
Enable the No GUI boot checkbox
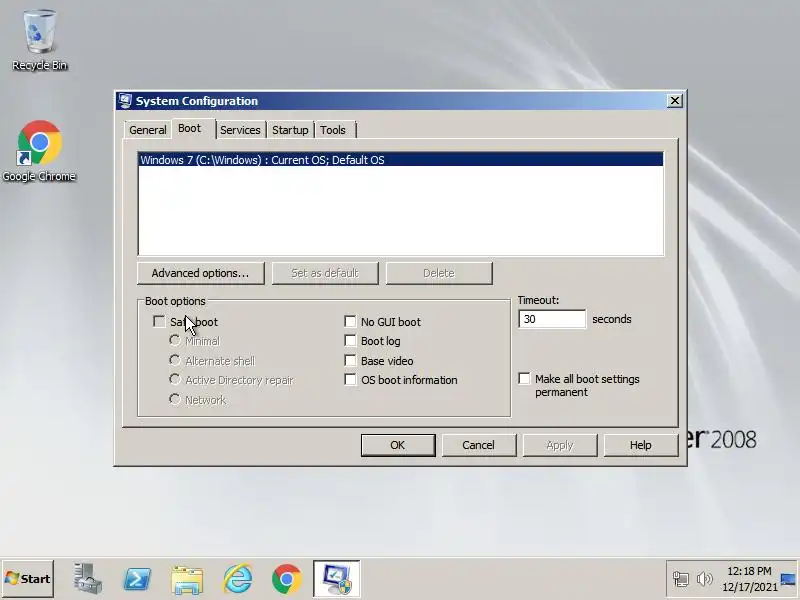pos(350,321)
